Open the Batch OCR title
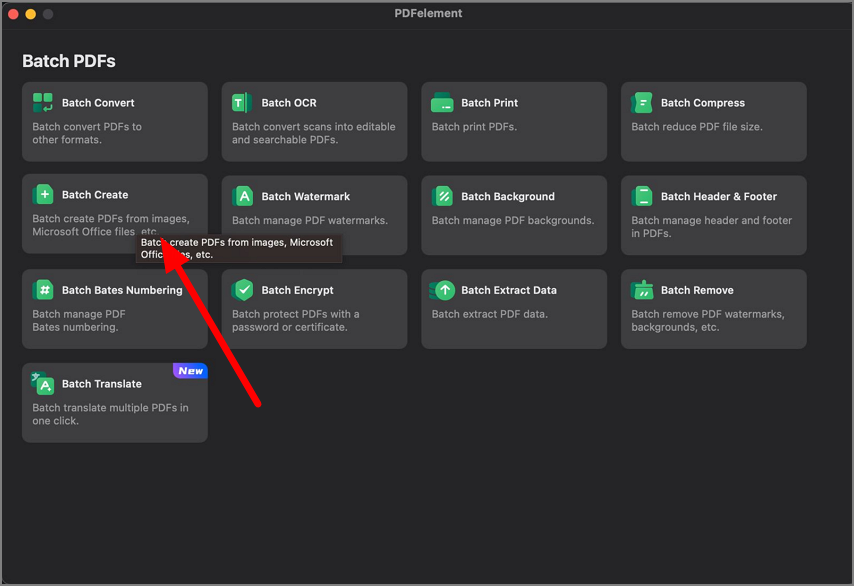854x586 pixels. tap(289, 103)
